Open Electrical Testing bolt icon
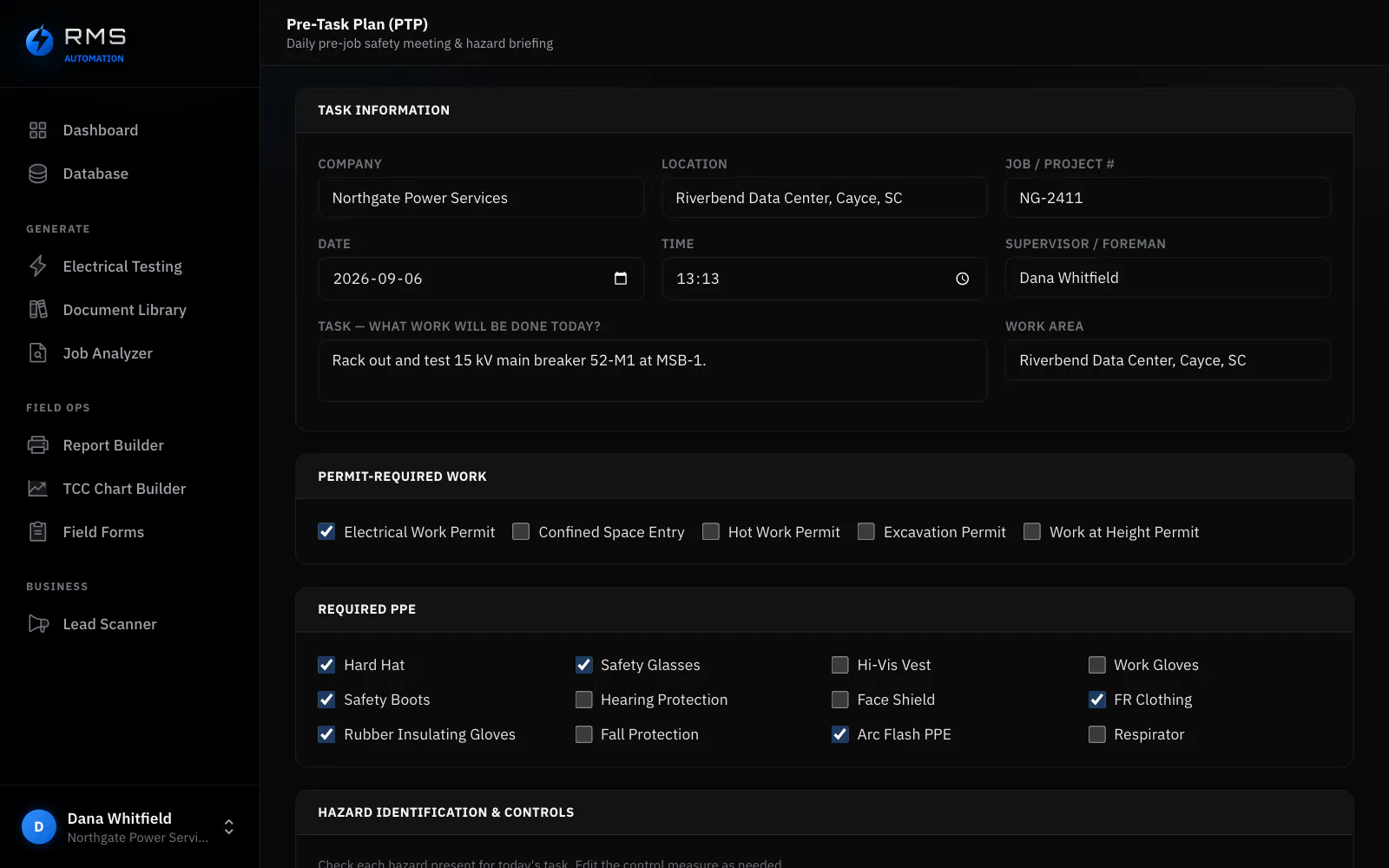This screenshot has height=868, width=1389. coord(37,266)
